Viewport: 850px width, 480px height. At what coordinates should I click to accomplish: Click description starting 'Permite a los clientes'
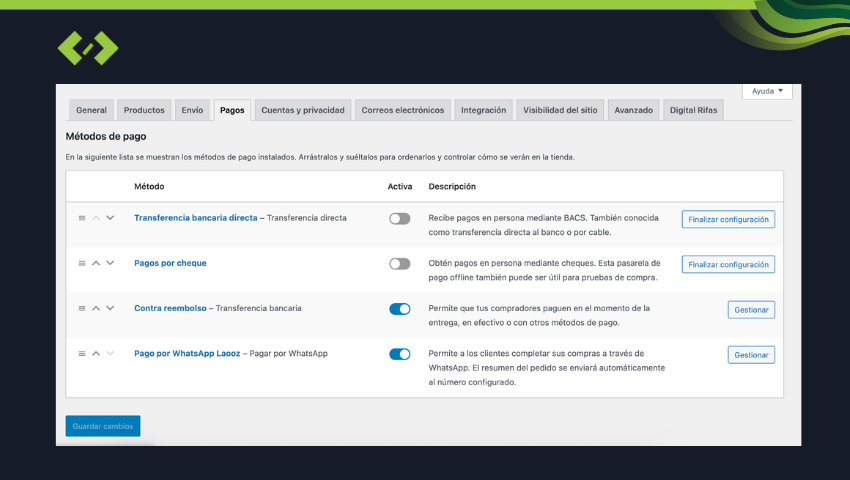point(546,368)
